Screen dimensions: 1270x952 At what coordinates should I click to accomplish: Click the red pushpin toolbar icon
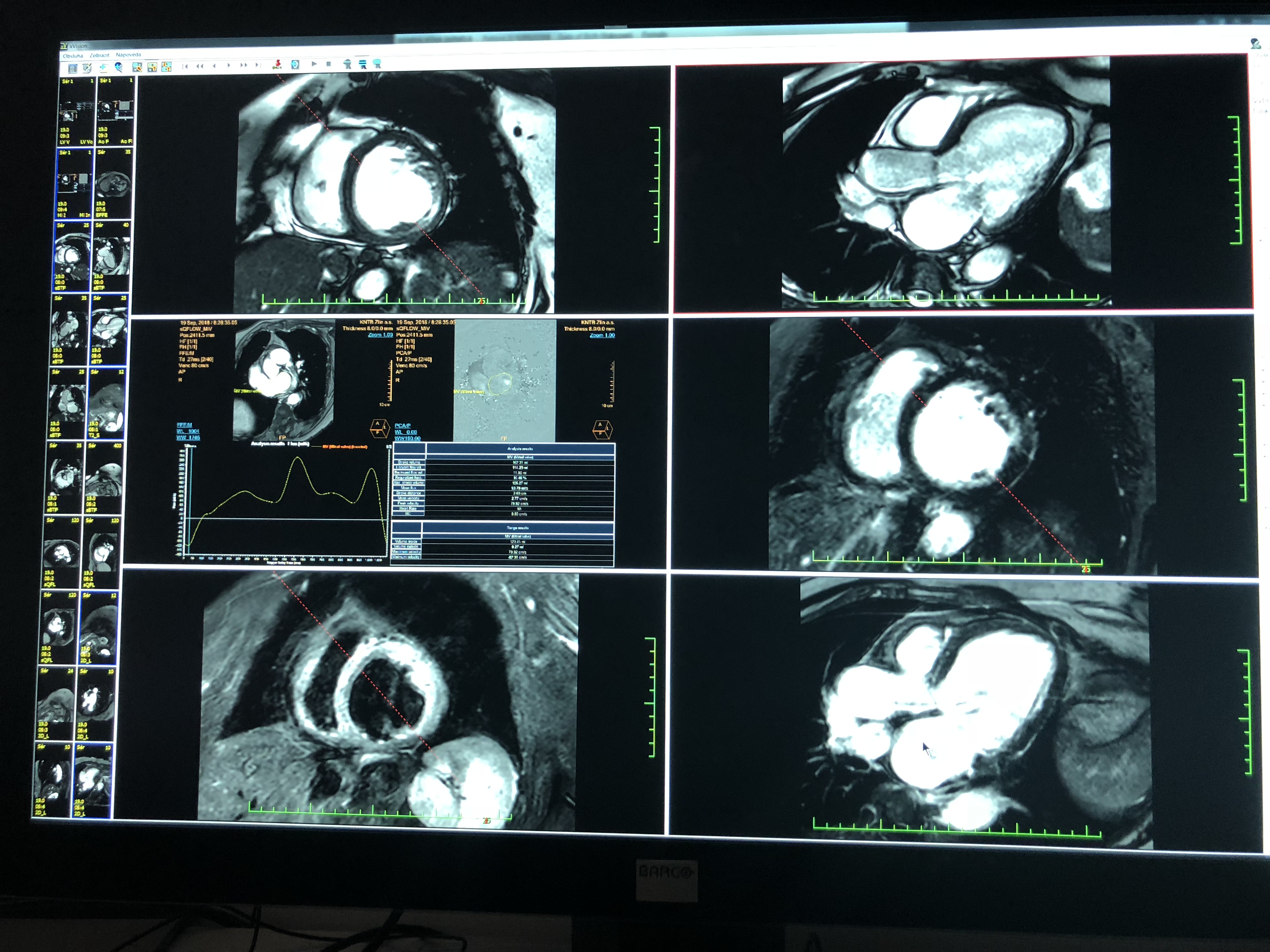(278, 65)
